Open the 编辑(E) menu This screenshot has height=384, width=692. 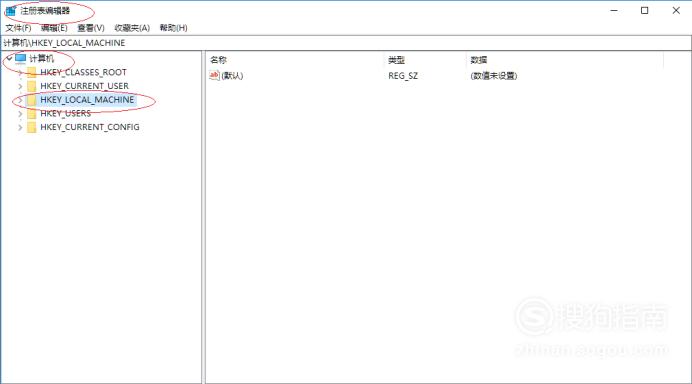54,28
